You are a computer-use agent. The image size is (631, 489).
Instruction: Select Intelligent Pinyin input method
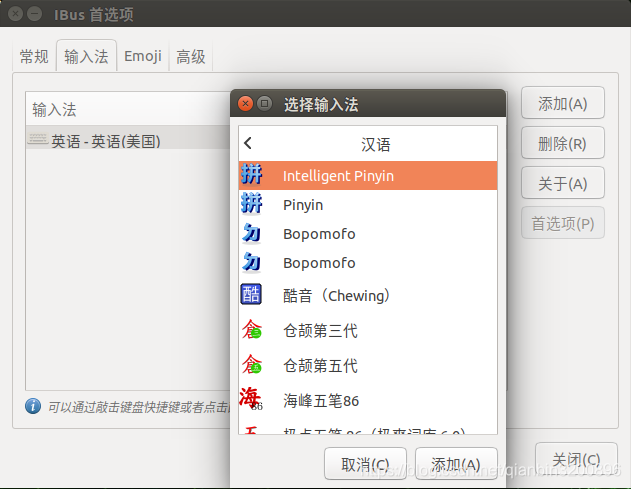tap(368, 175)
